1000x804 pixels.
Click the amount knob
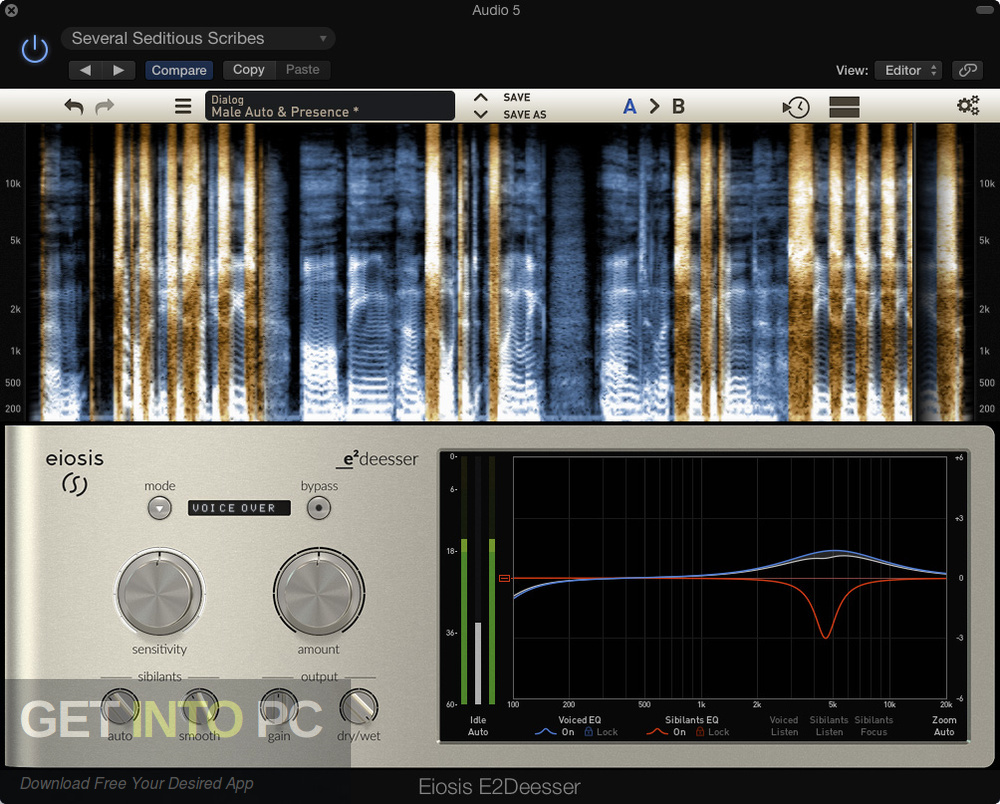coord(318,592)
